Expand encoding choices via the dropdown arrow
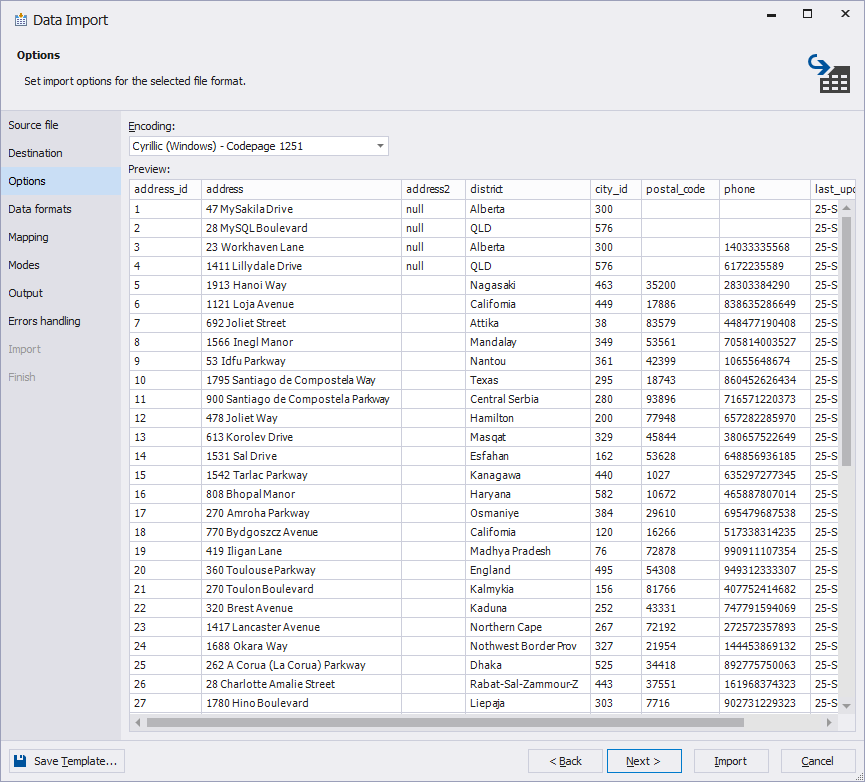The width and height of the screenshot is (865, 782). 380,145
